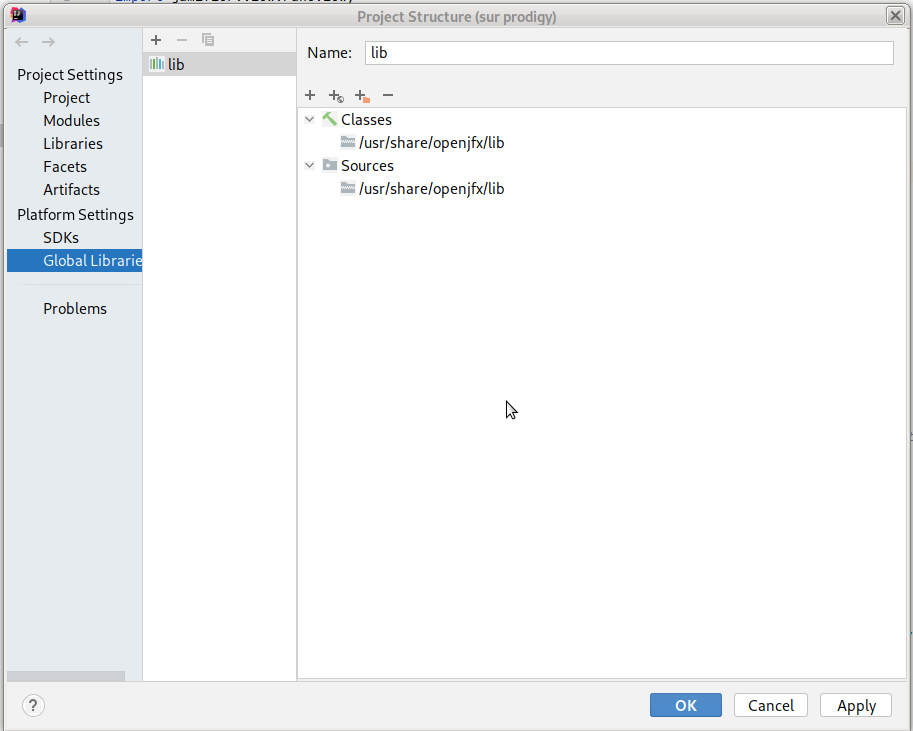Open the Libraries settings page
Viewport: 913px width, 731px height.
pos(73,143)
